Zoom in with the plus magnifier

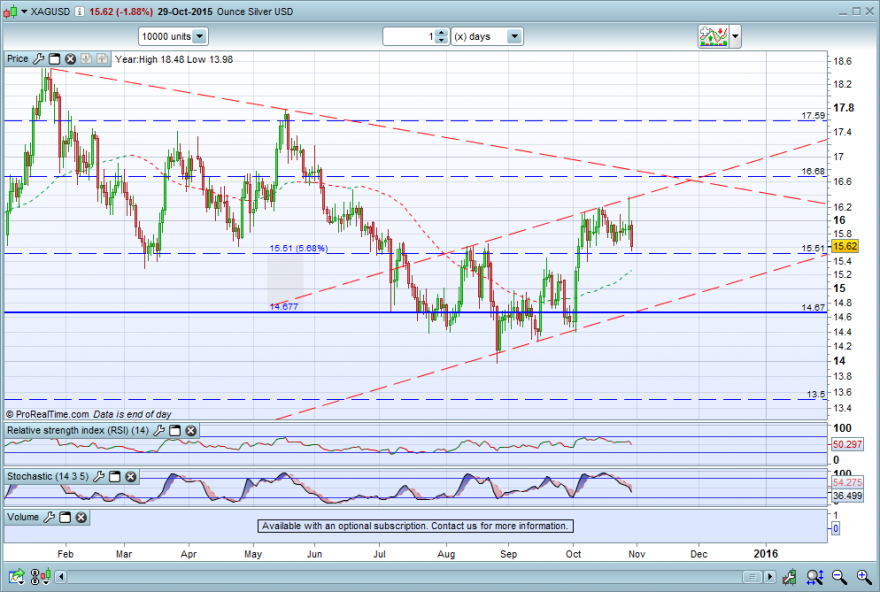[864, 576]
